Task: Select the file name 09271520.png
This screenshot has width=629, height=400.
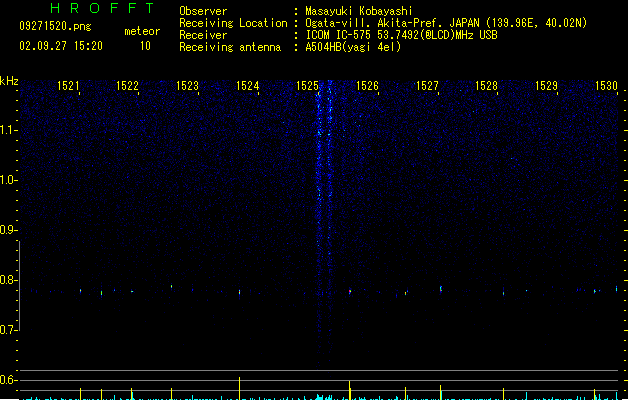Action: pyautogui.click(x=55, y=26)
